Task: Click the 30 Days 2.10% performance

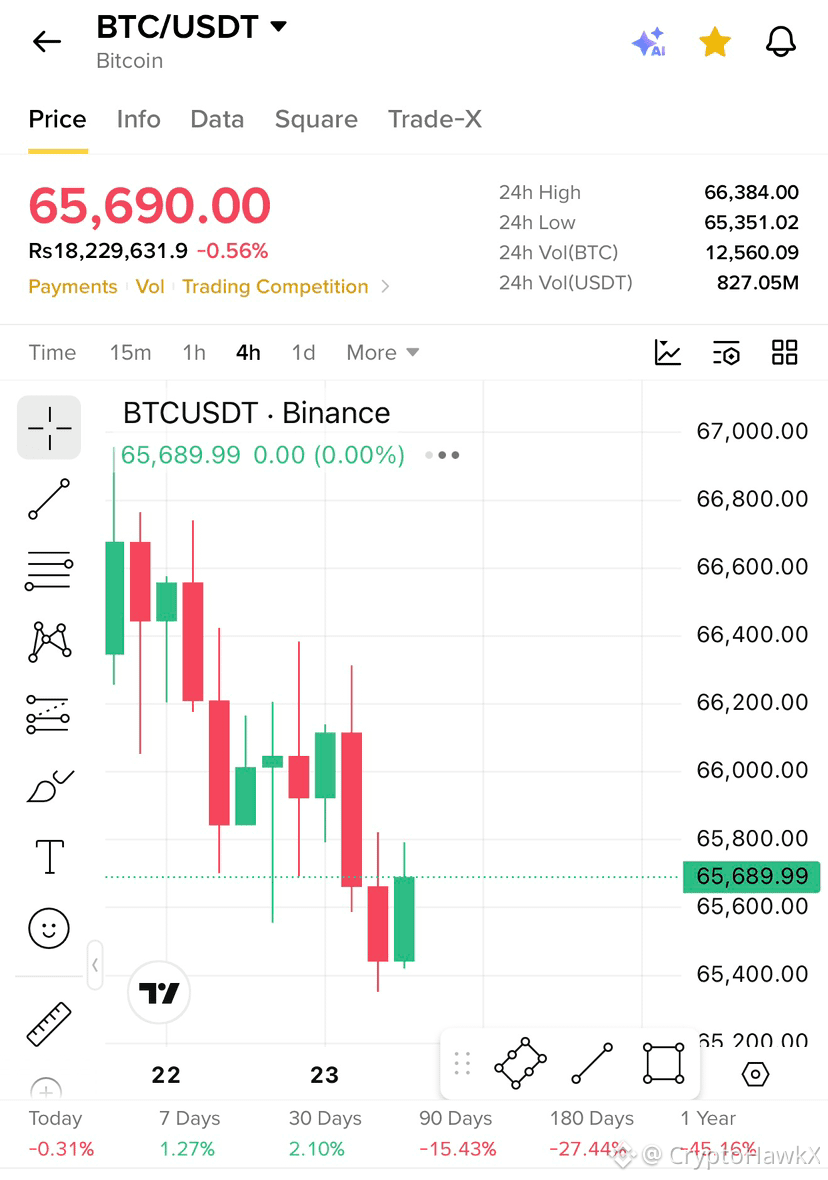Action: pyautogui.click(x=324, y=1133)
